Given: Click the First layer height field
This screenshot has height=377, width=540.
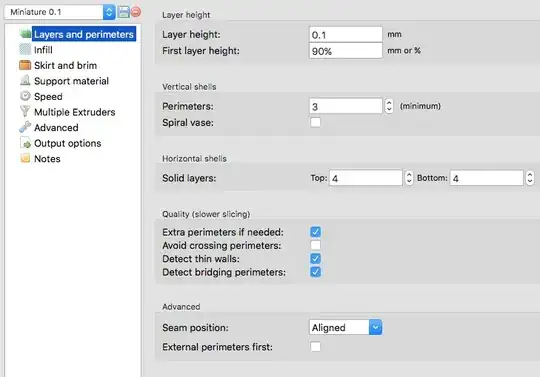Looking at the screenshot, I should [x=346, y=51].
